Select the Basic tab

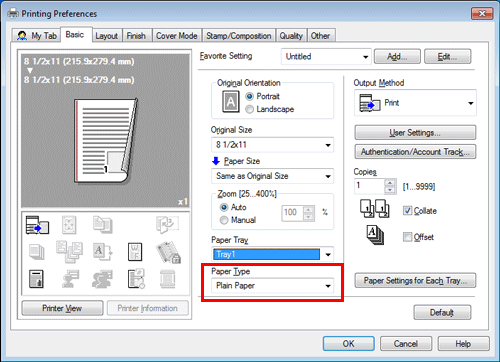coord(75,35)
